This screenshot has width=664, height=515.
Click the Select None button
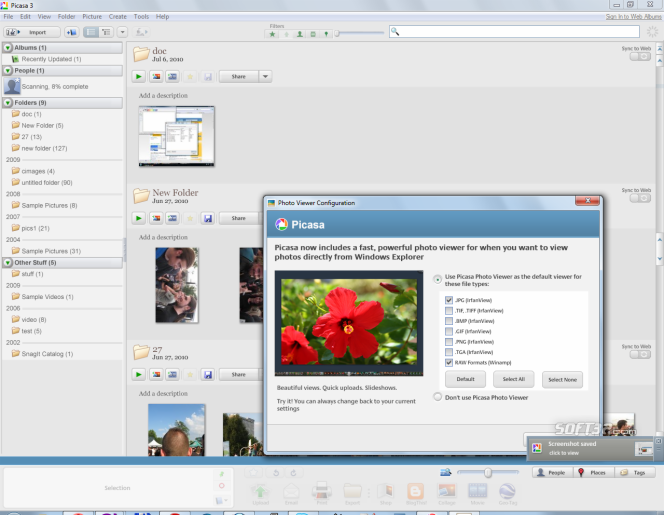click(562, 380)
